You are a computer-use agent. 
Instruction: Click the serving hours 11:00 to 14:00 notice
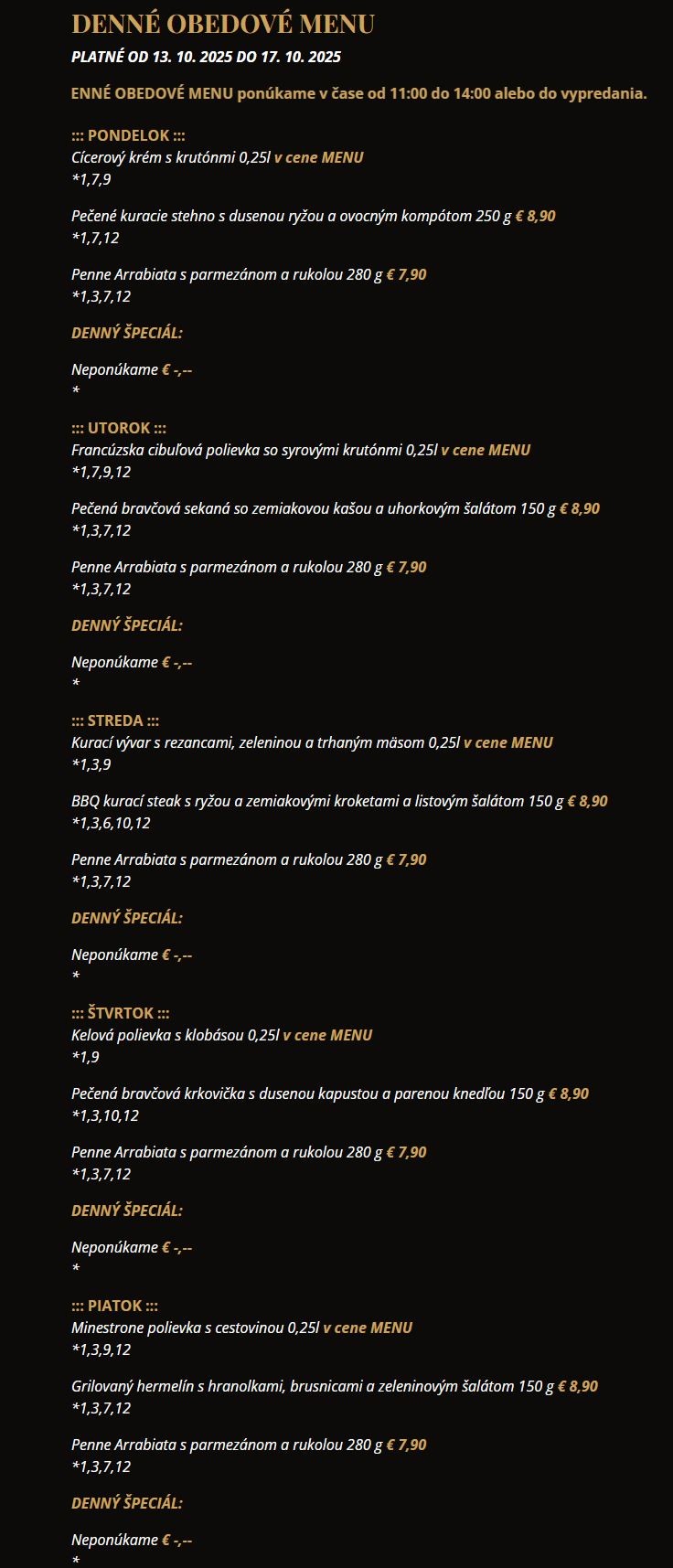tap(358, 93)
